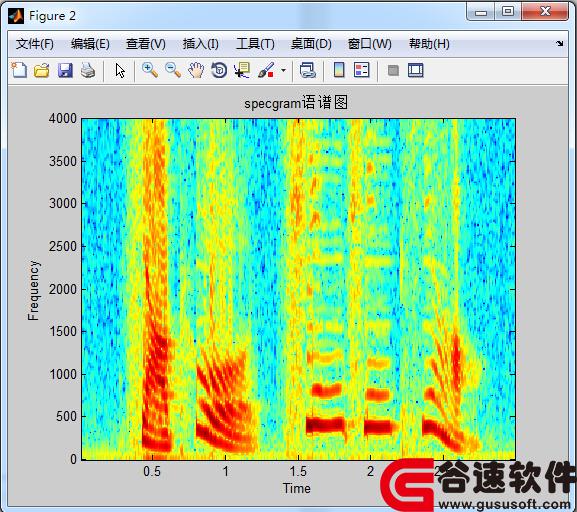Maximize the Figure 2 window
The width and height of the screenshot is (577, 512).
click(508, 11)
